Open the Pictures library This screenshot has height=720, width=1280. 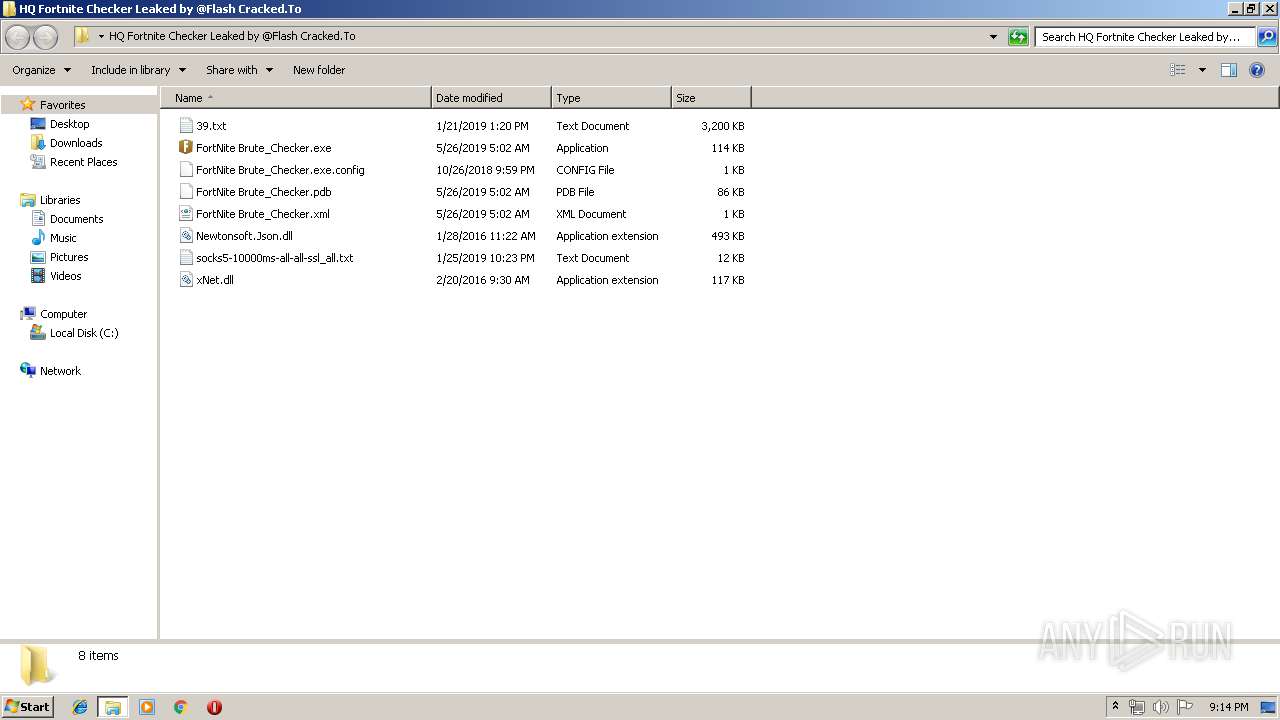[x=69, y=257]
